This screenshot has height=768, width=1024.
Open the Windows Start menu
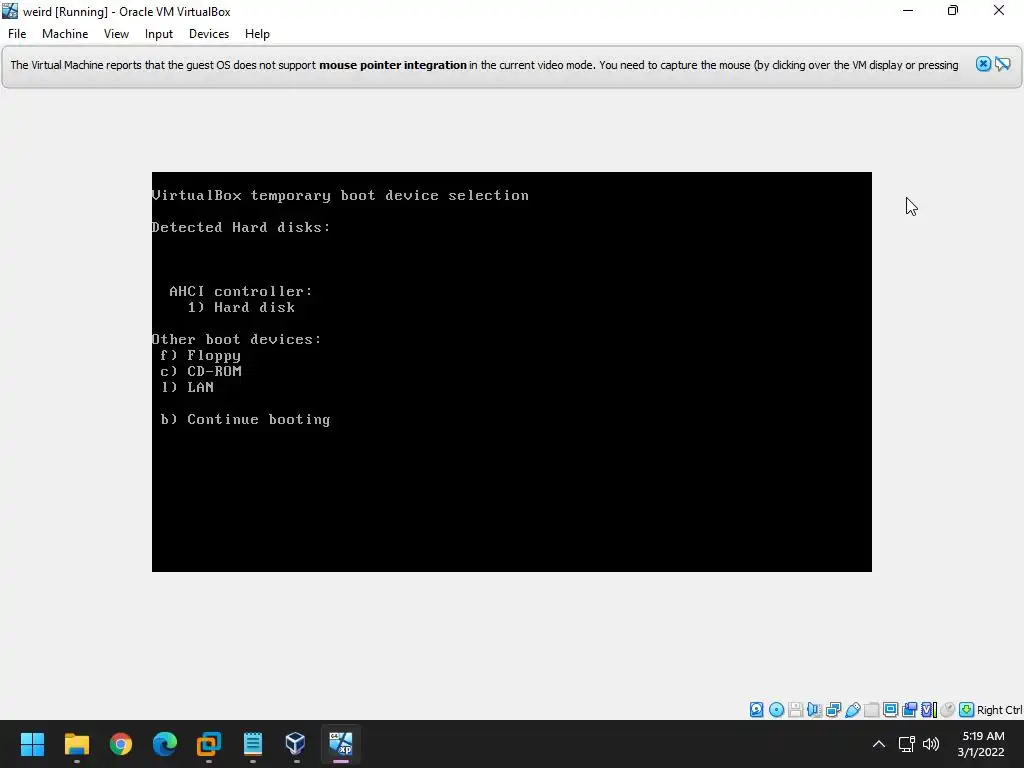click(x=33, y=744)
